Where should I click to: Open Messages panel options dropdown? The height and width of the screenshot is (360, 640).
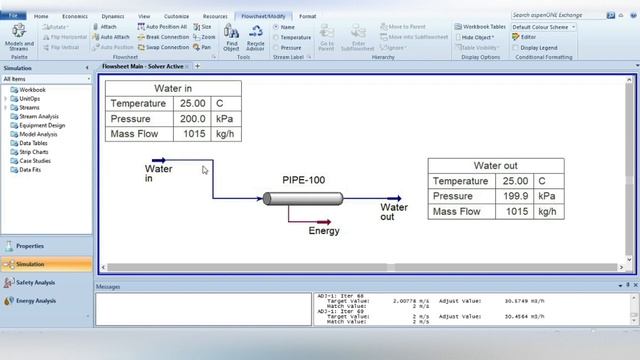(x=620, y=285)
